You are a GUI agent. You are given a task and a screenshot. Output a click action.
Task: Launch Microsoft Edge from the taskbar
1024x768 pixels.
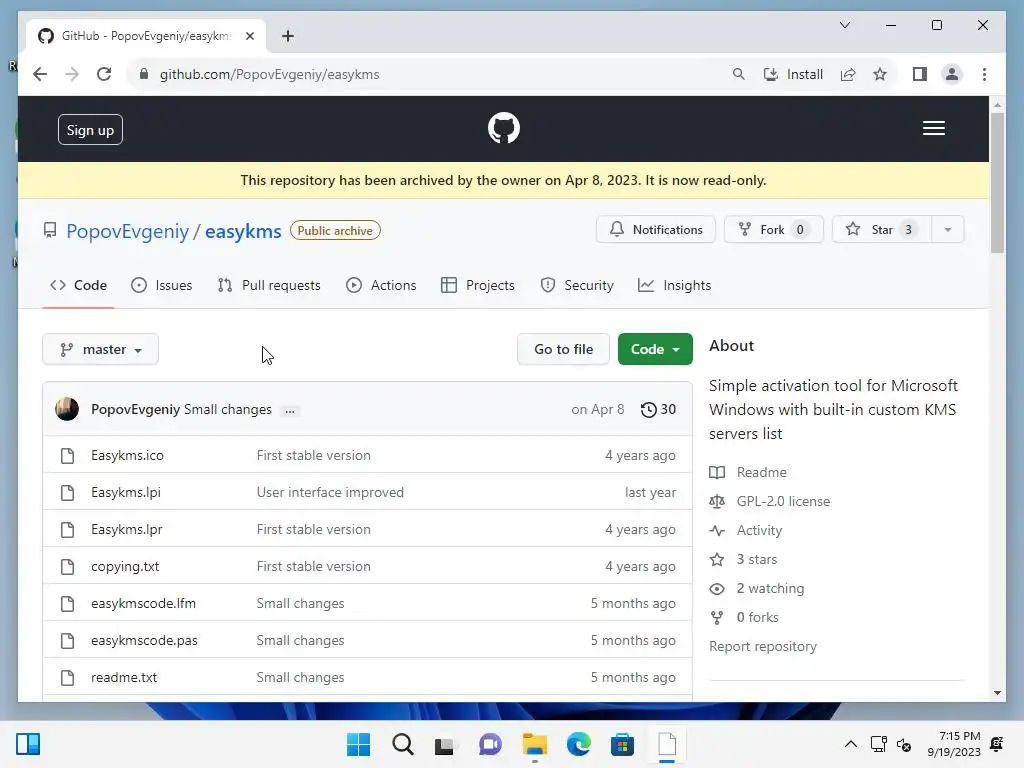pyautogui.click(x=579, y=744)
